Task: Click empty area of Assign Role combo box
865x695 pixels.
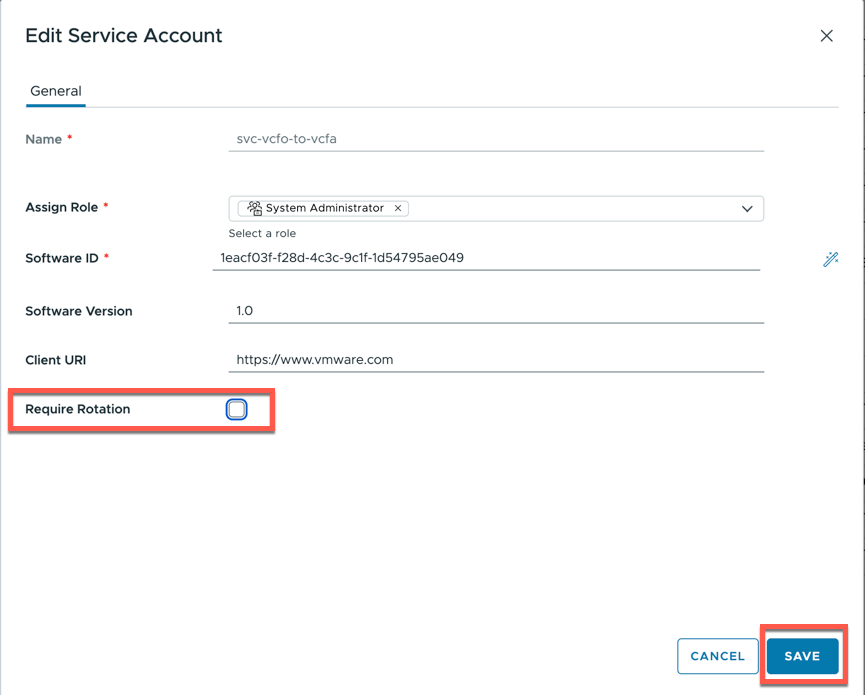Action: click(570, 208)
